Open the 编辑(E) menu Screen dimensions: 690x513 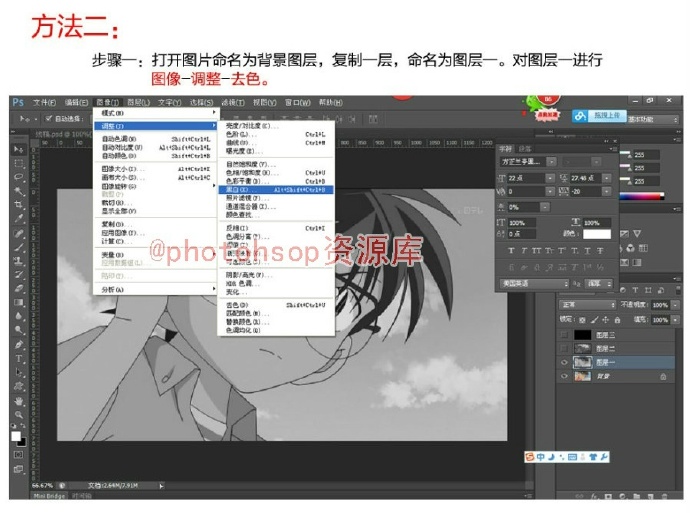[x=77, y=103]
